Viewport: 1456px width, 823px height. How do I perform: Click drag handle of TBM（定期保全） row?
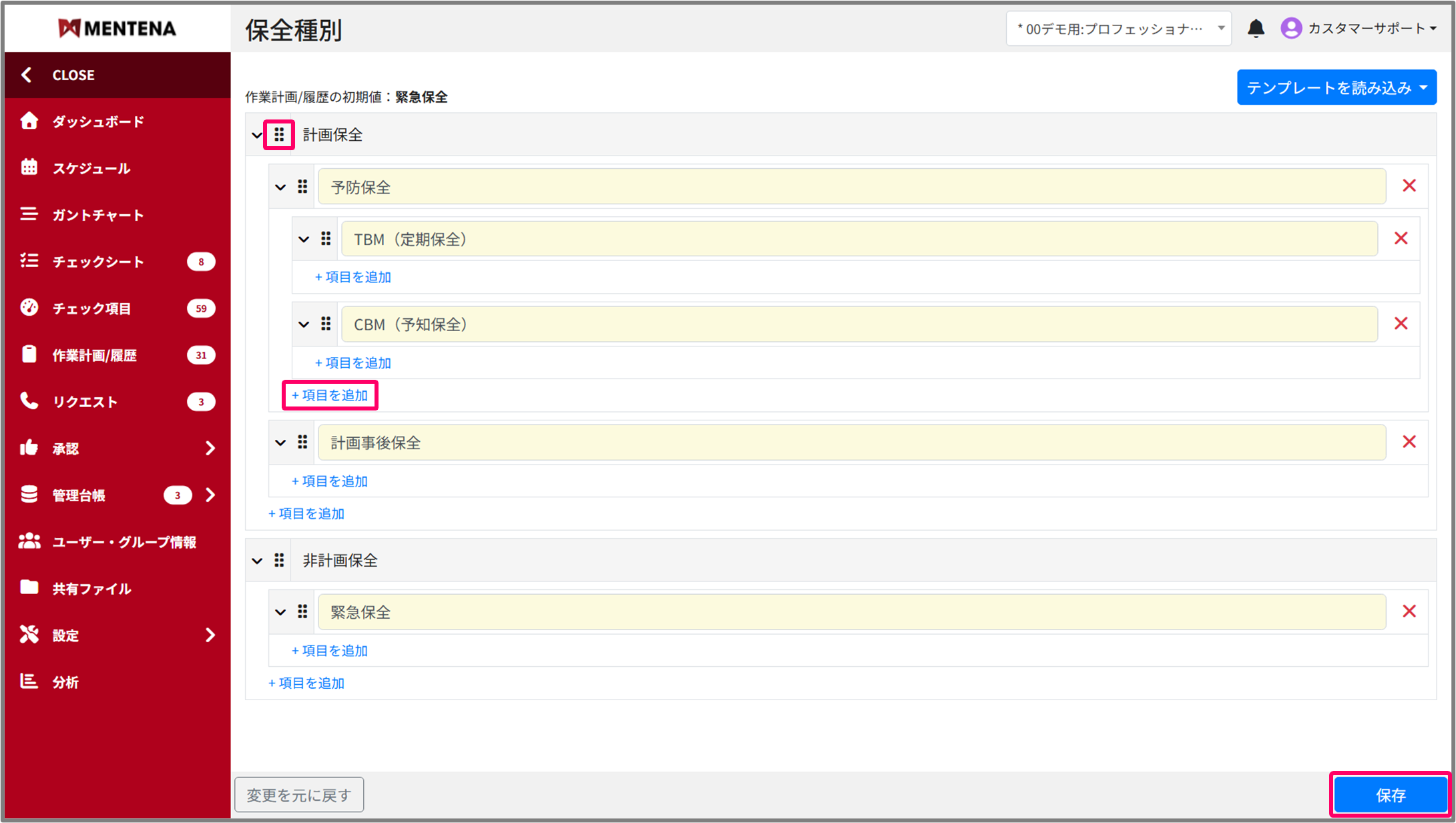pos(326,239)
